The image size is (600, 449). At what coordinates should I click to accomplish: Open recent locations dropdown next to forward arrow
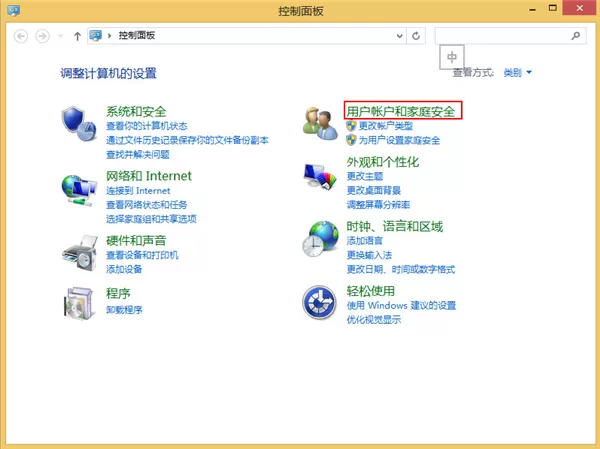click(x=60, y=36)
